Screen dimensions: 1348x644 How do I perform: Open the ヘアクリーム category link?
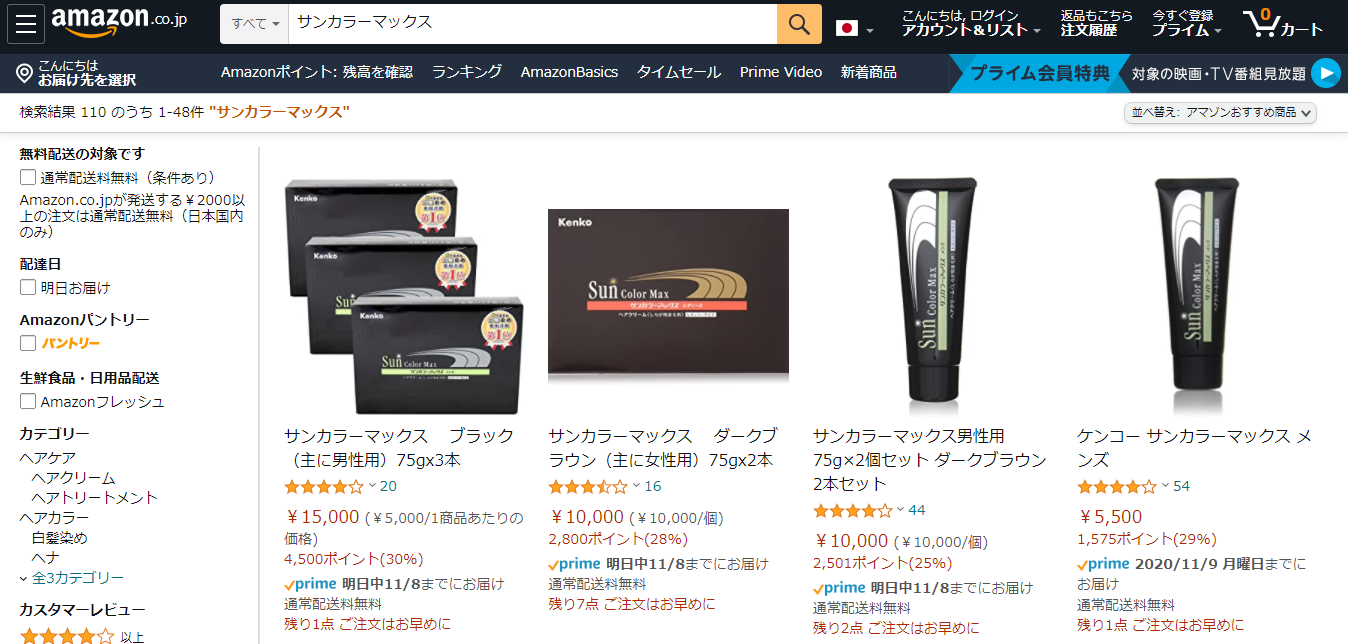[74, 478]
